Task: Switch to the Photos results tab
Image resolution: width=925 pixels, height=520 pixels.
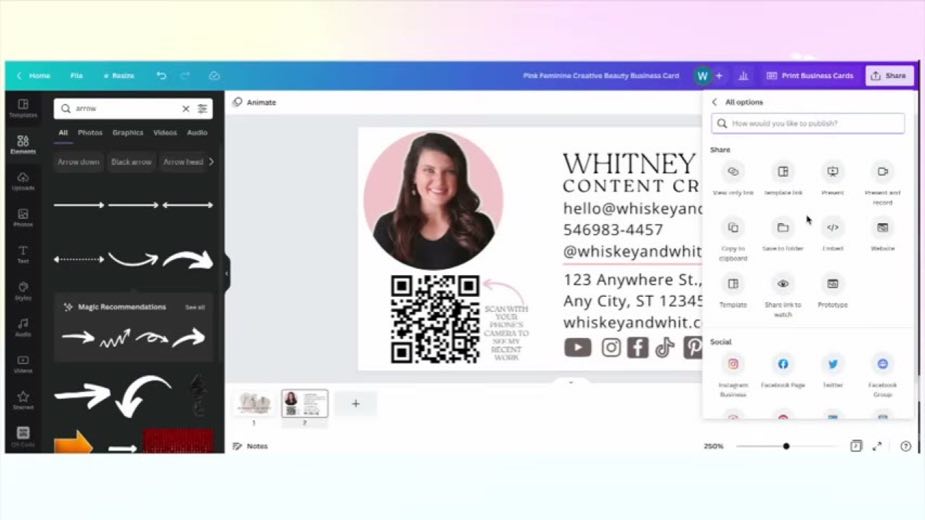Action: pyautogui.click(x=90, y=133)
